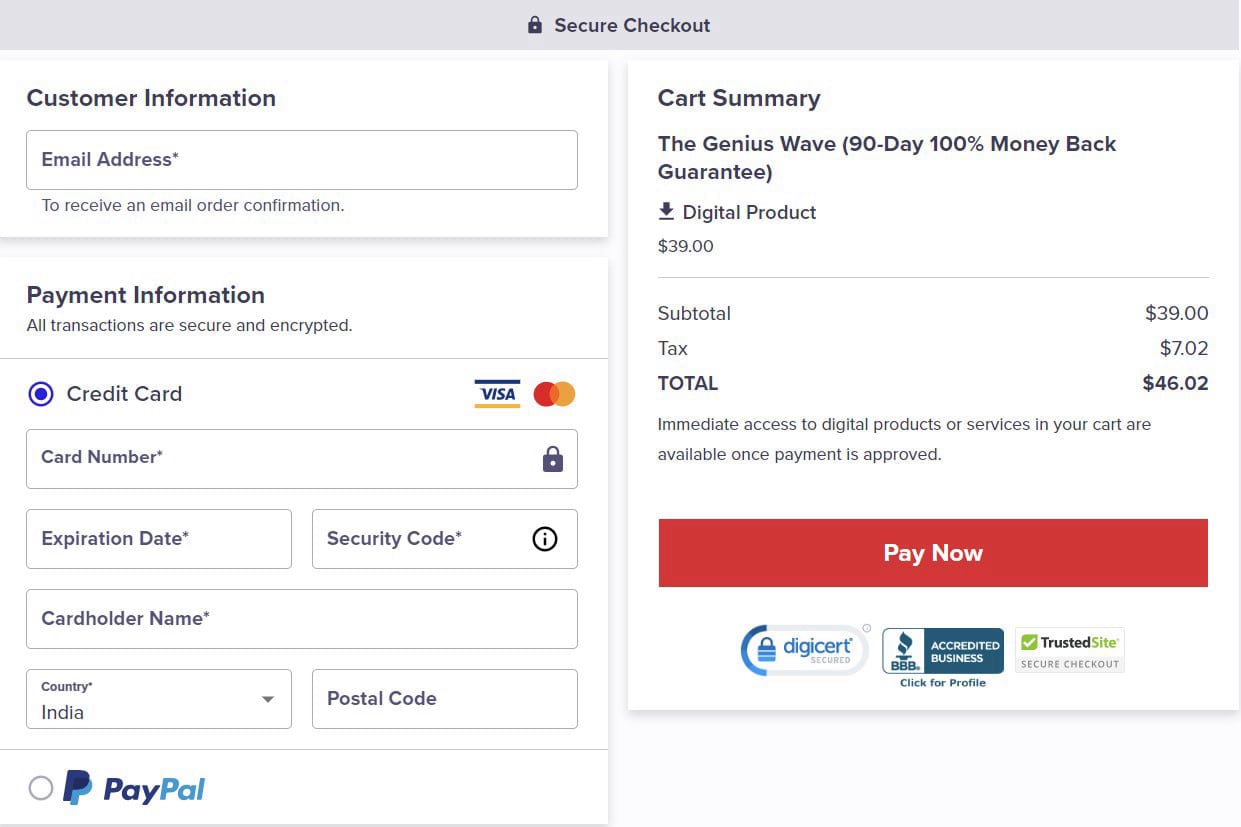The height and width of the screenshot is (827, 1241).
Task: View the Cart Summary section
Action: (x=738, y=98)
